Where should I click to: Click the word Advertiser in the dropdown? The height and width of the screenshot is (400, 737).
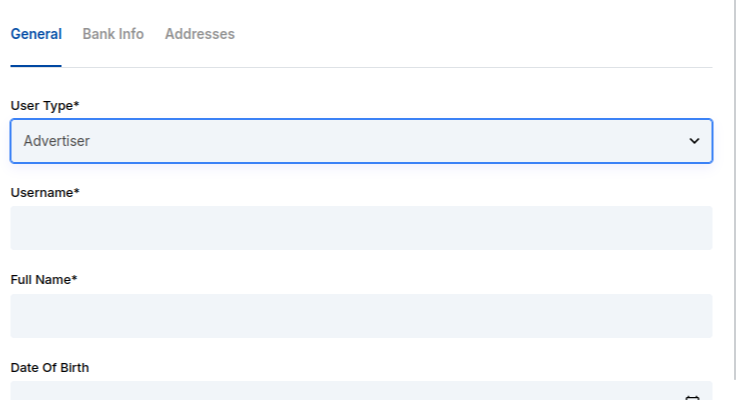(x=57, y=141)
